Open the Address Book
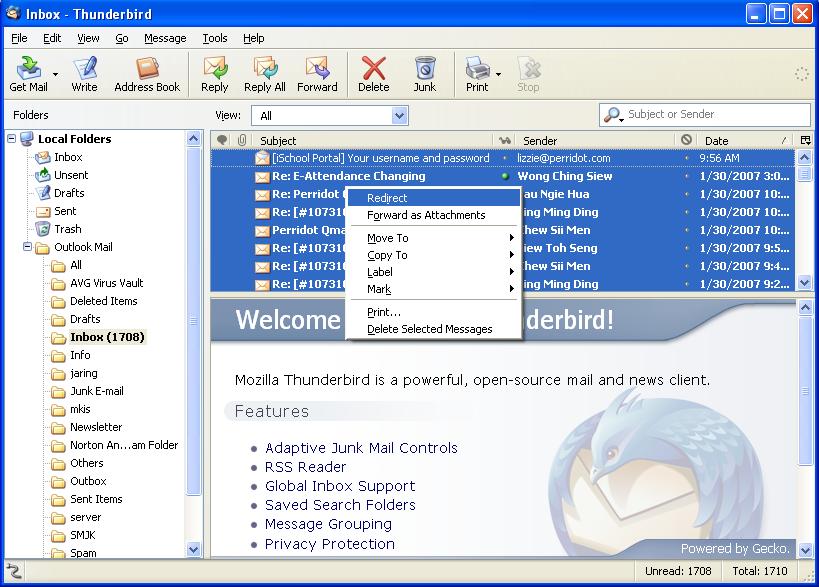819x587 pixels. point(147,74)
